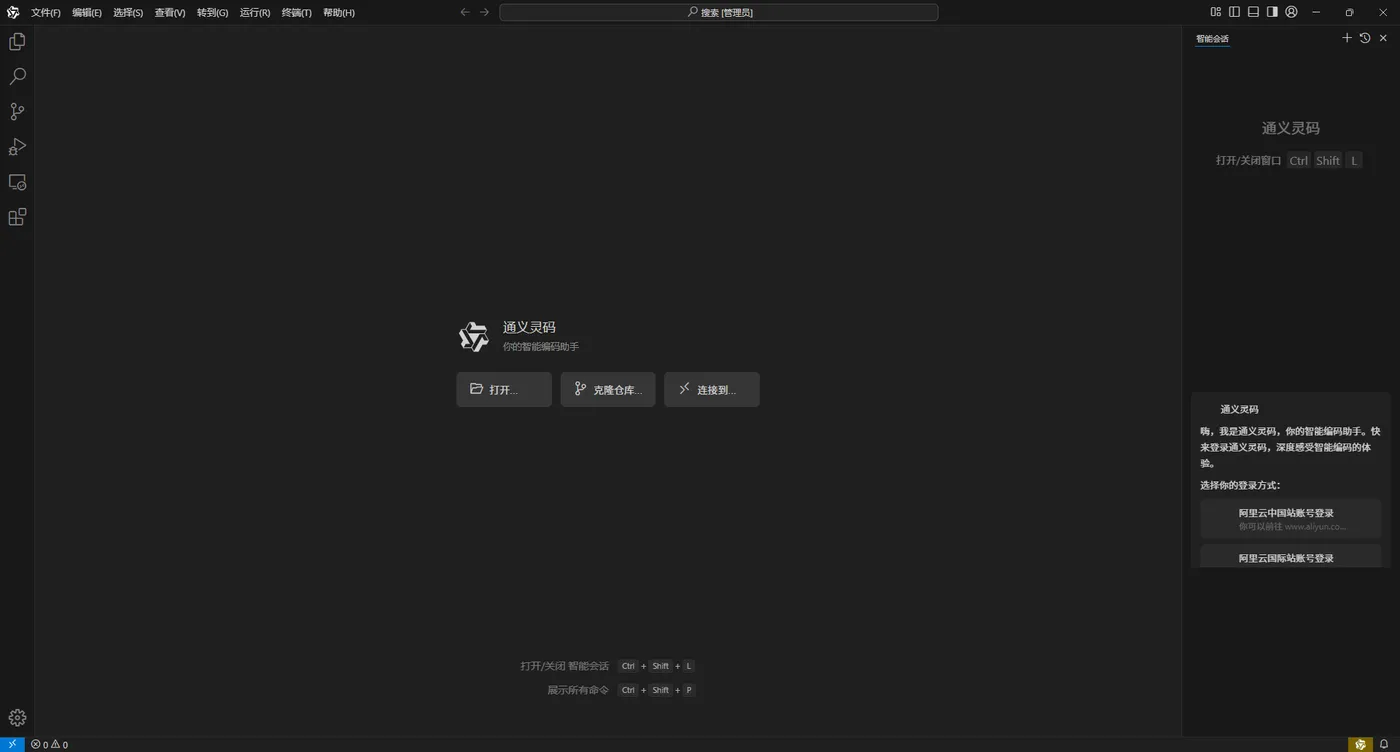Open the Search view in the activity bar

[x=17, y=77]
